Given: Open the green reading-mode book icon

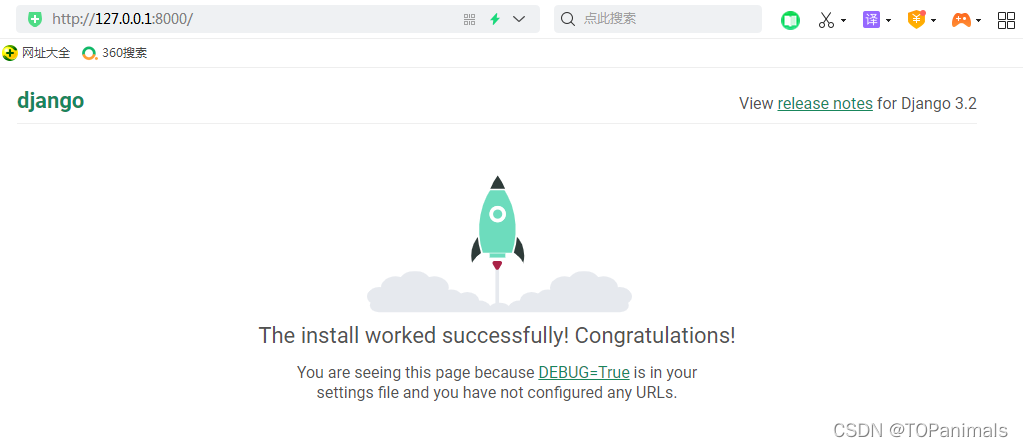Looking at the screenshot, I should click(791, 21).
